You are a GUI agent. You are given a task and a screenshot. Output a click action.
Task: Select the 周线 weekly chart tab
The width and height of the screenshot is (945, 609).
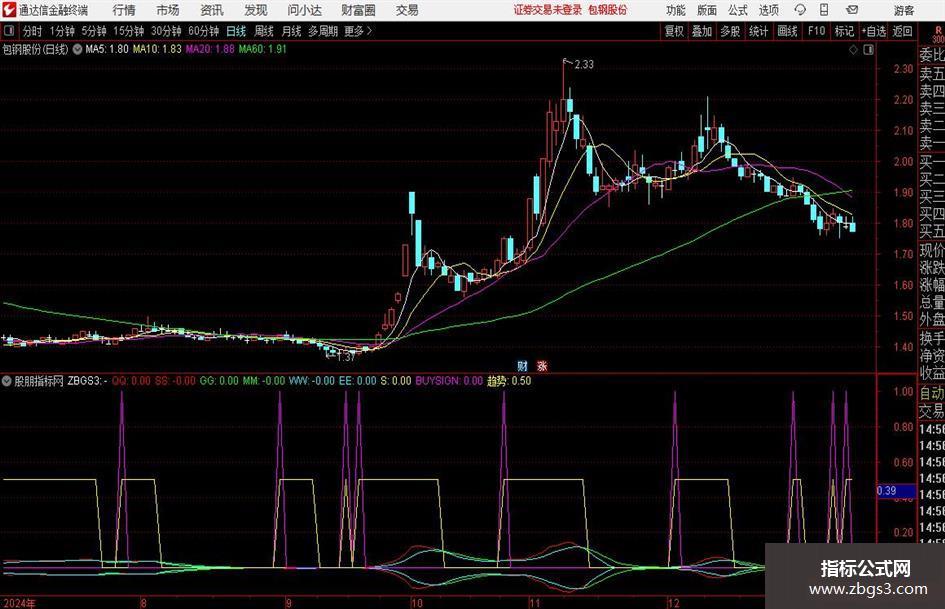263,31
